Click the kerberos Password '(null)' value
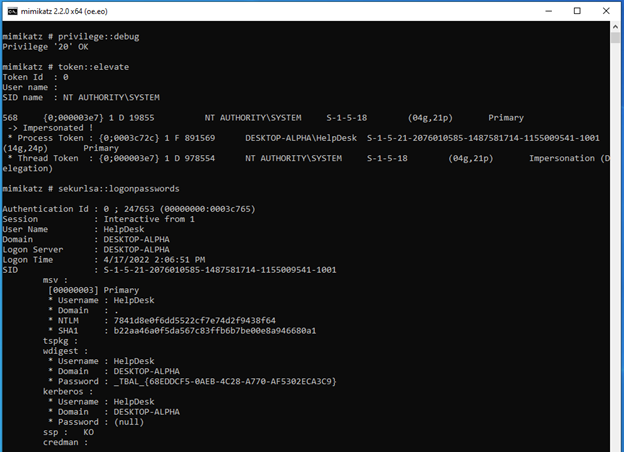Viewport: 624px width, 452px height. (129, 422)
